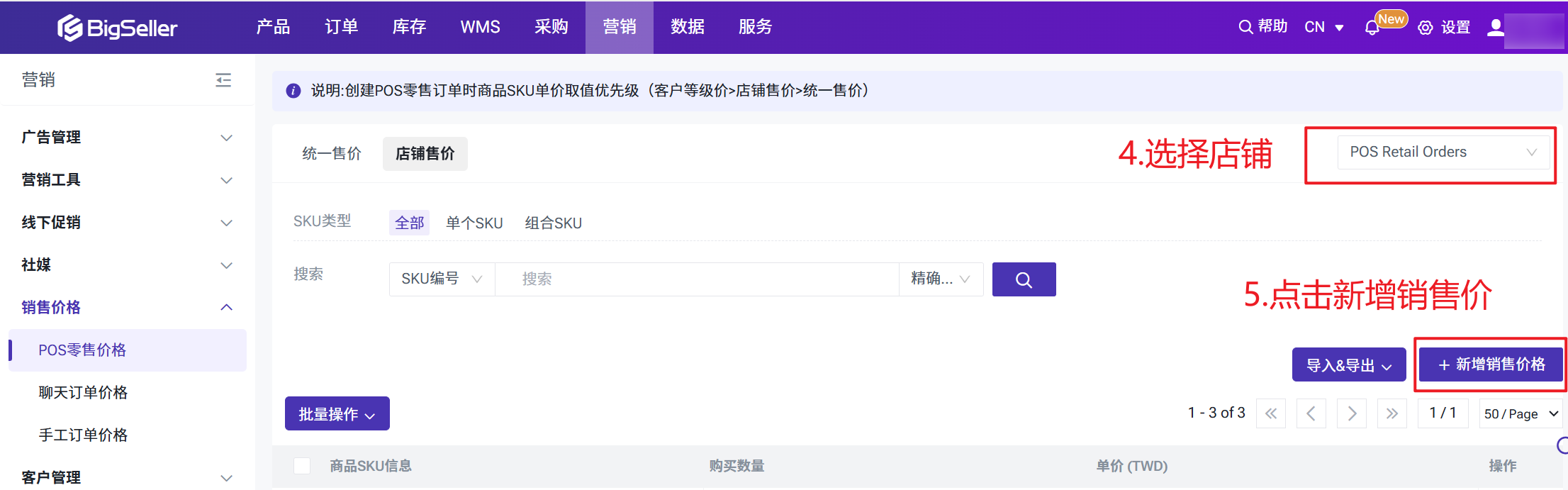Jump to last page double-arrow
Image resolution: width=1568 pixels, height=490 pixels.
click(x=1392, y=413)
